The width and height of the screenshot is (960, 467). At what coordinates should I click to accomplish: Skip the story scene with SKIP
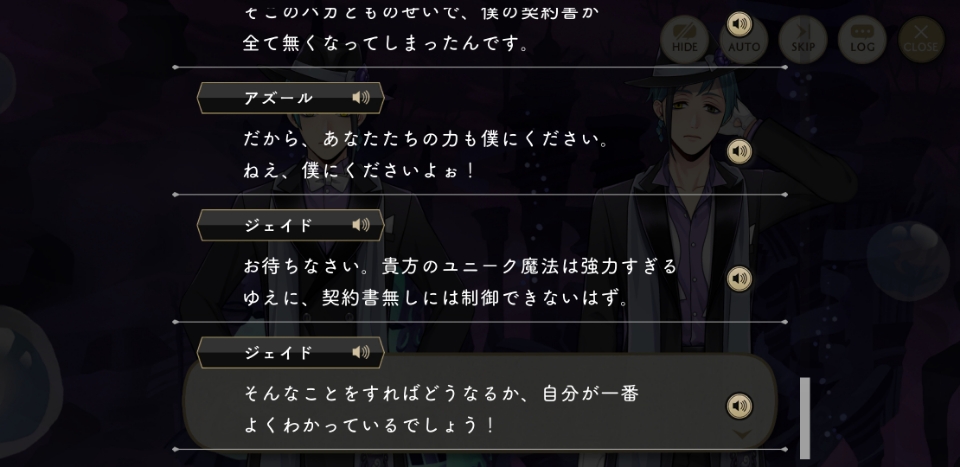tap(803, 40)
